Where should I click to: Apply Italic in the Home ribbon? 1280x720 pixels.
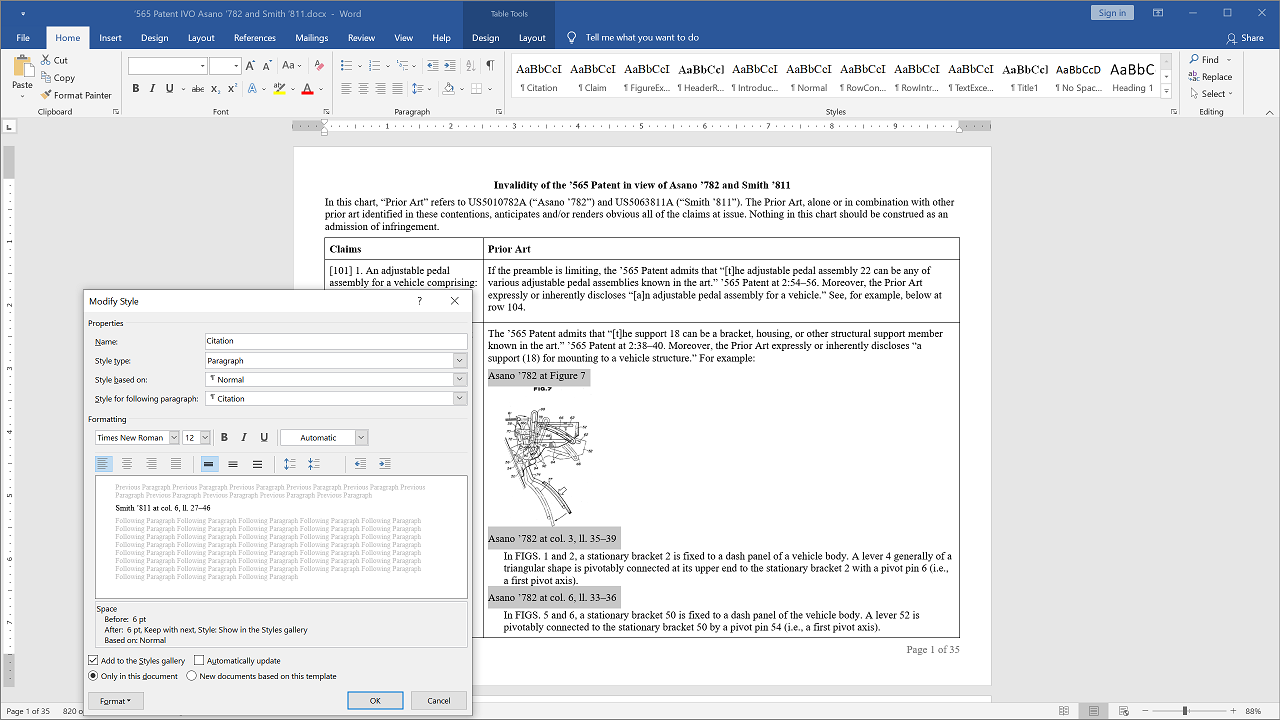(x=152, y=89)
